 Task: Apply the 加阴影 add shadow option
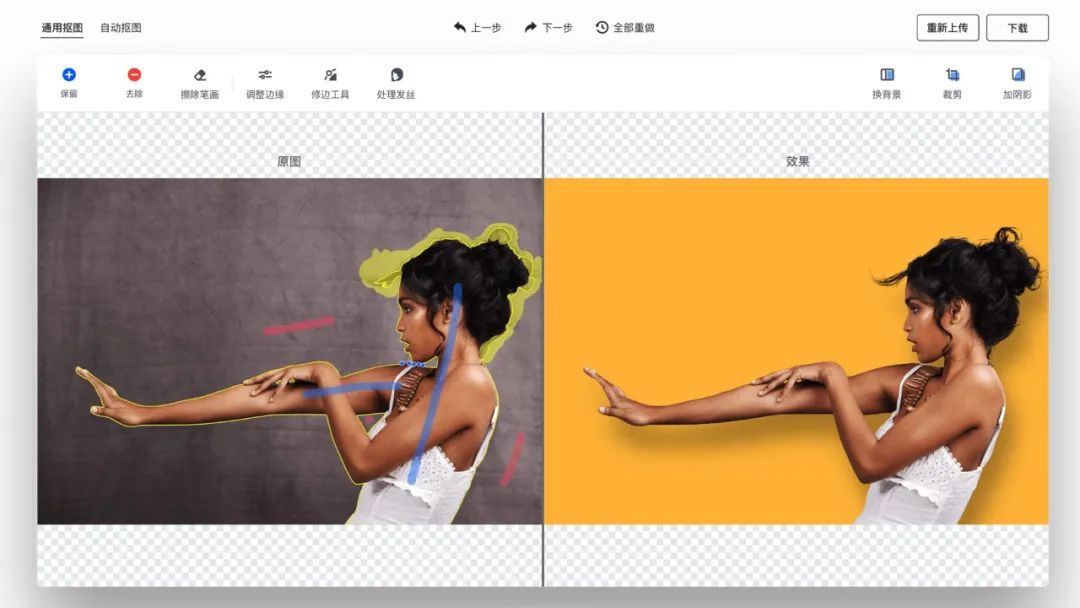pos(1017,83)
